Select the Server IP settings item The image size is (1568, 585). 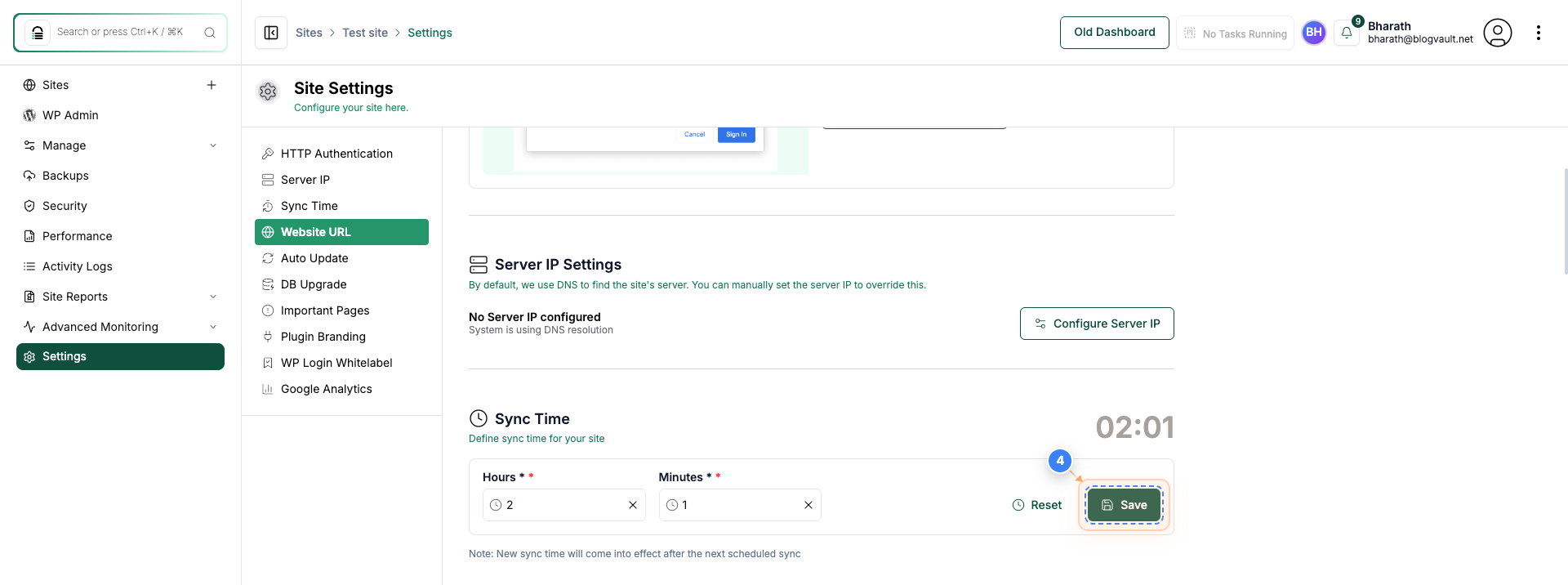[341, 180]
